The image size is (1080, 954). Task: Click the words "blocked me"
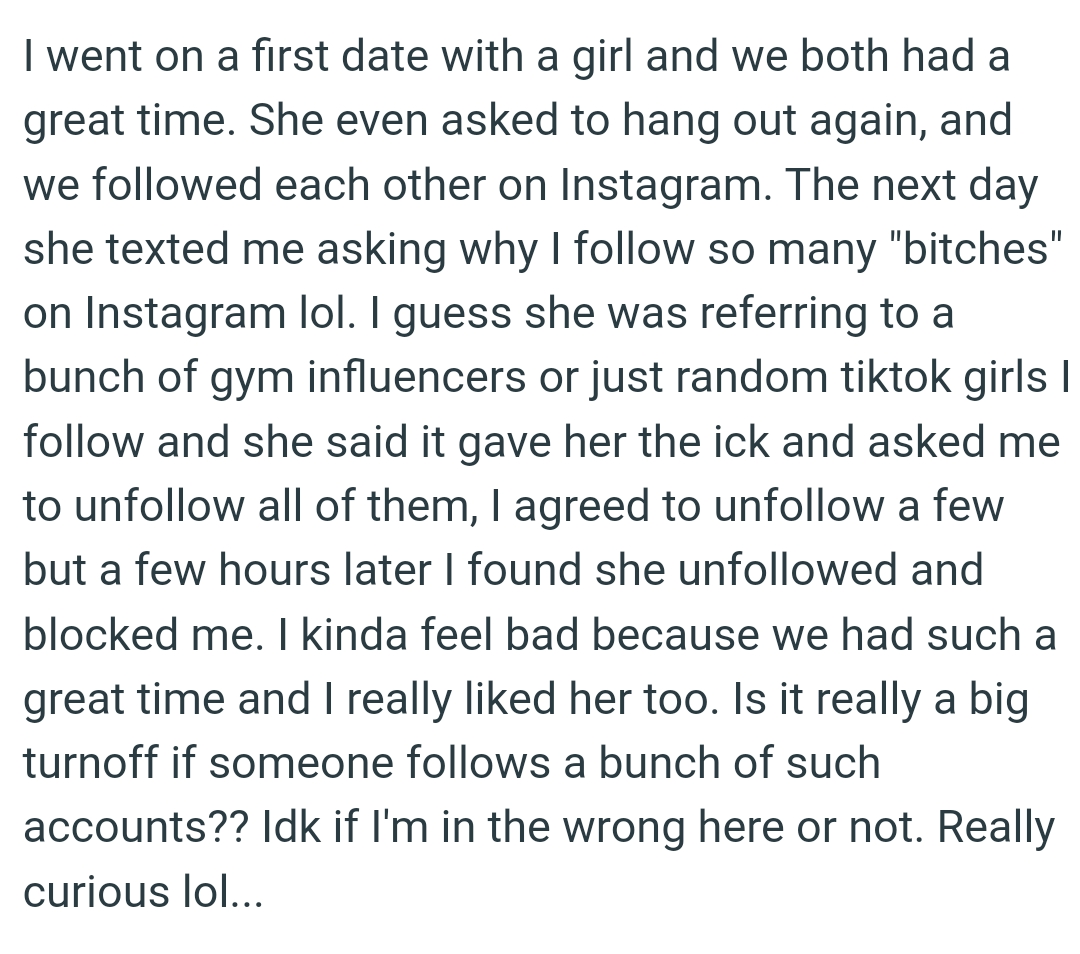coord(143,635)
